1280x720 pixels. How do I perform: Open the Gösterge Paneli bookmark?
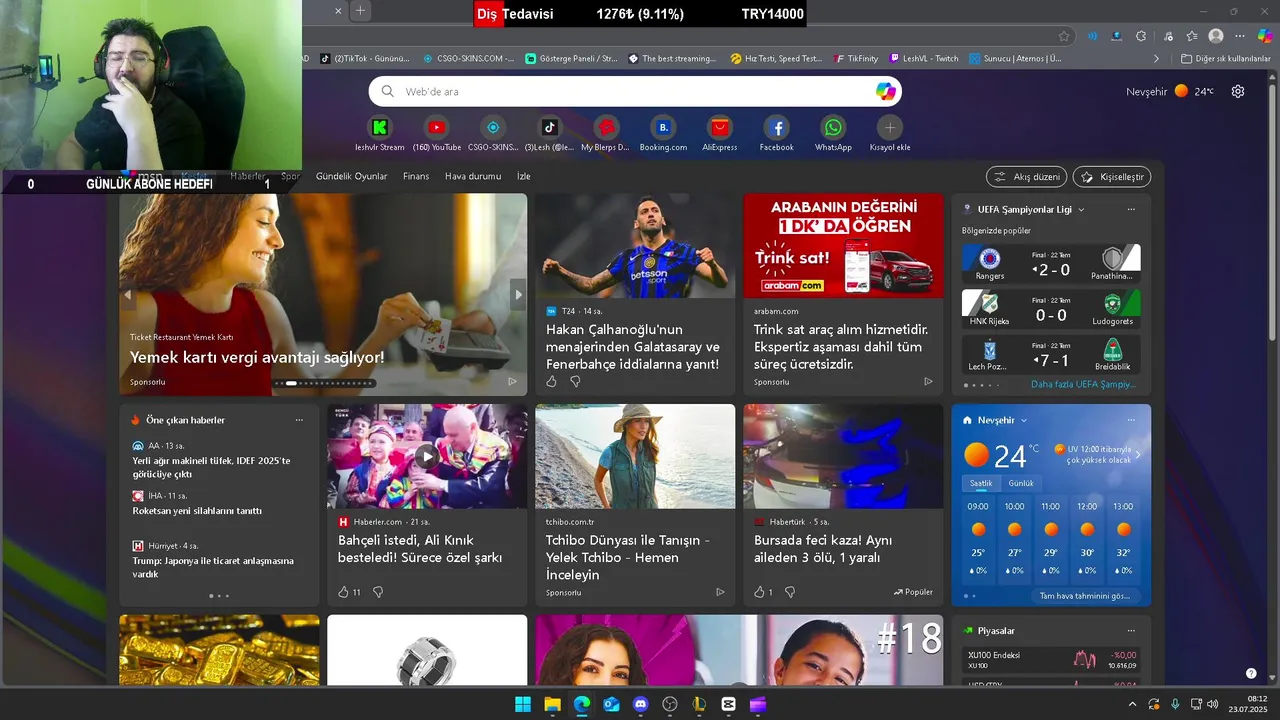(572, 58)
